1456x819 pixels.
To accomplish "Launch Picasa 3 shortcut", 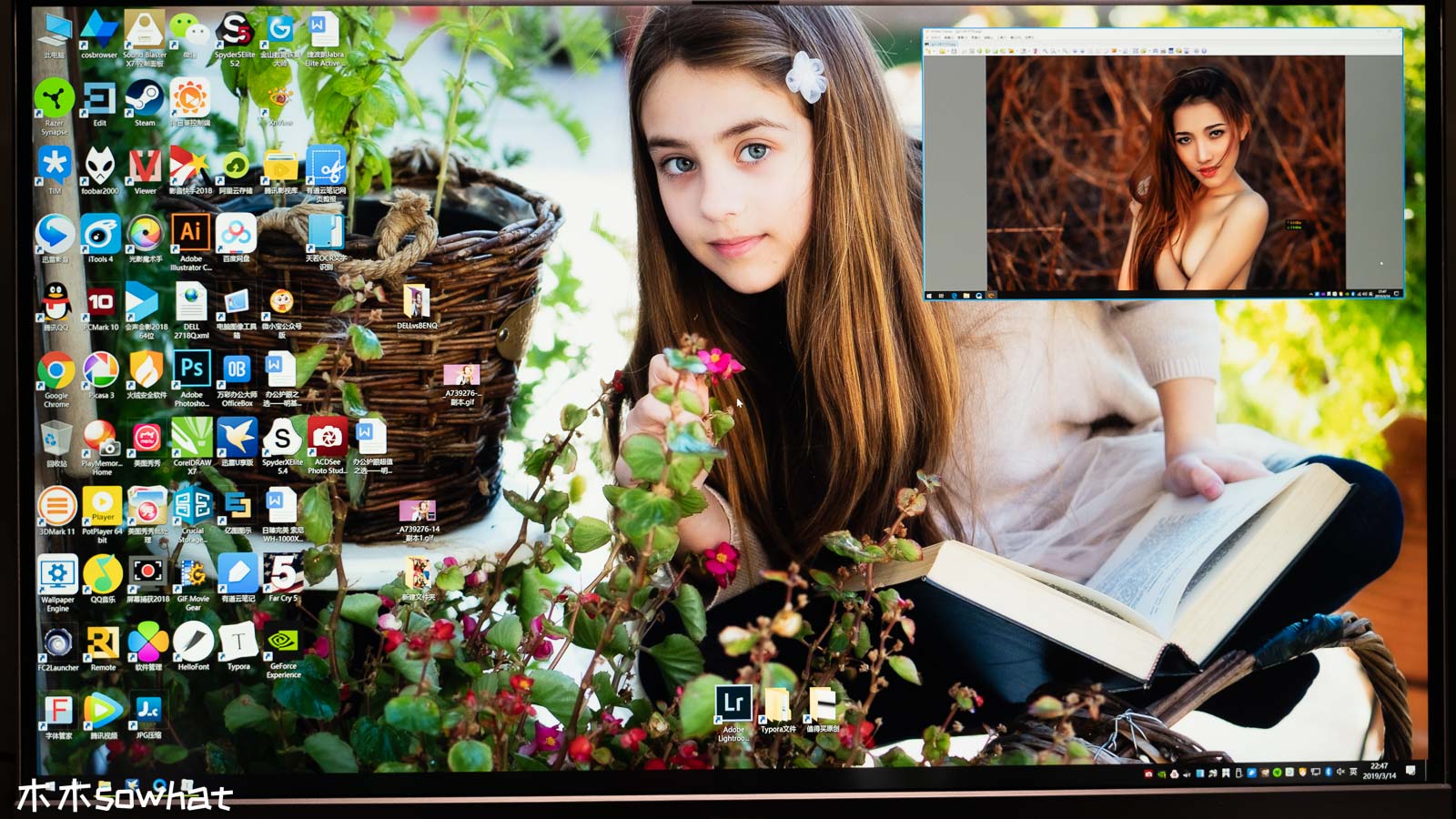I will (100, 376).
